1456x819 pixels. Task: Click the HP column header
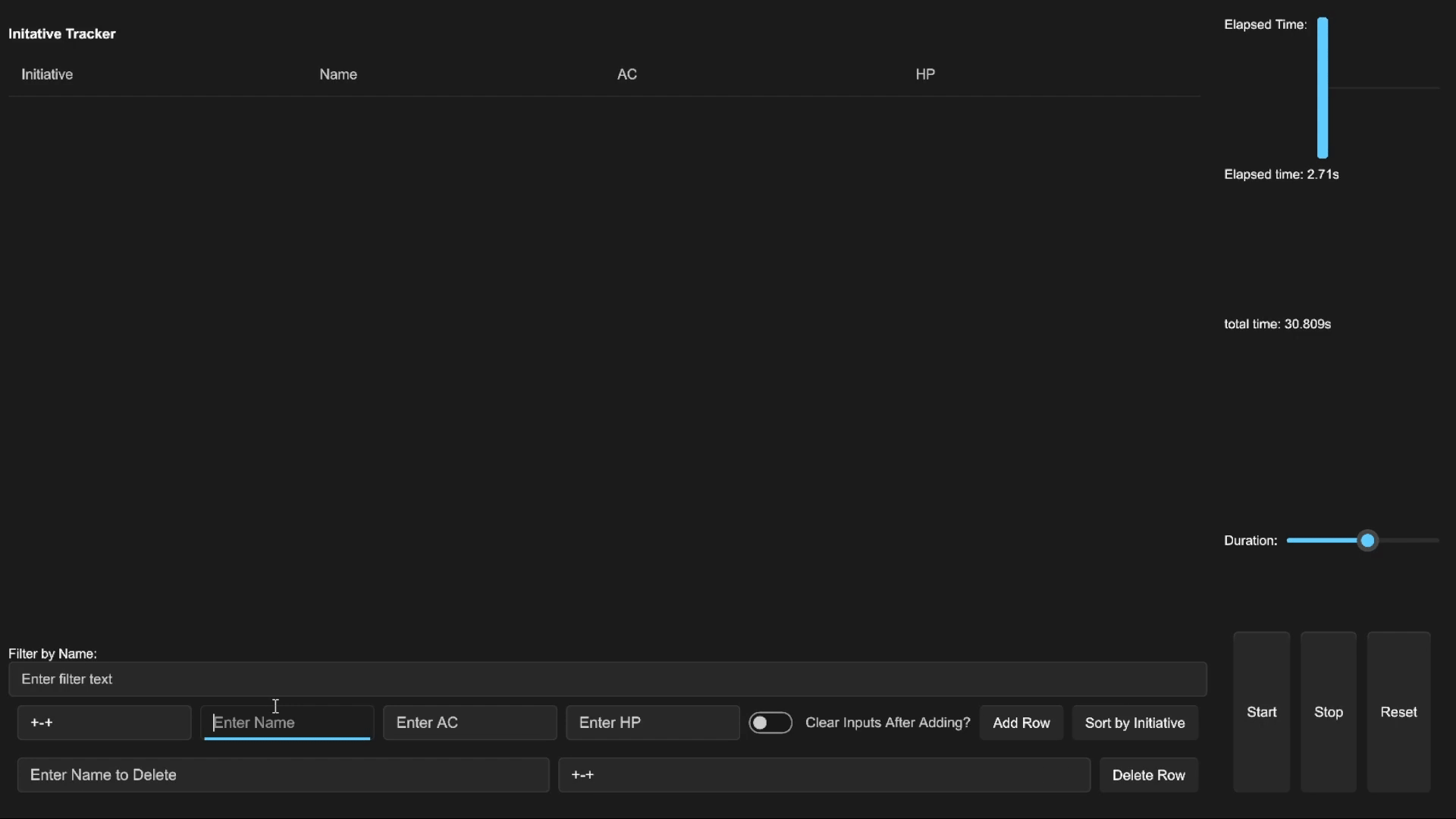point(925,74)
